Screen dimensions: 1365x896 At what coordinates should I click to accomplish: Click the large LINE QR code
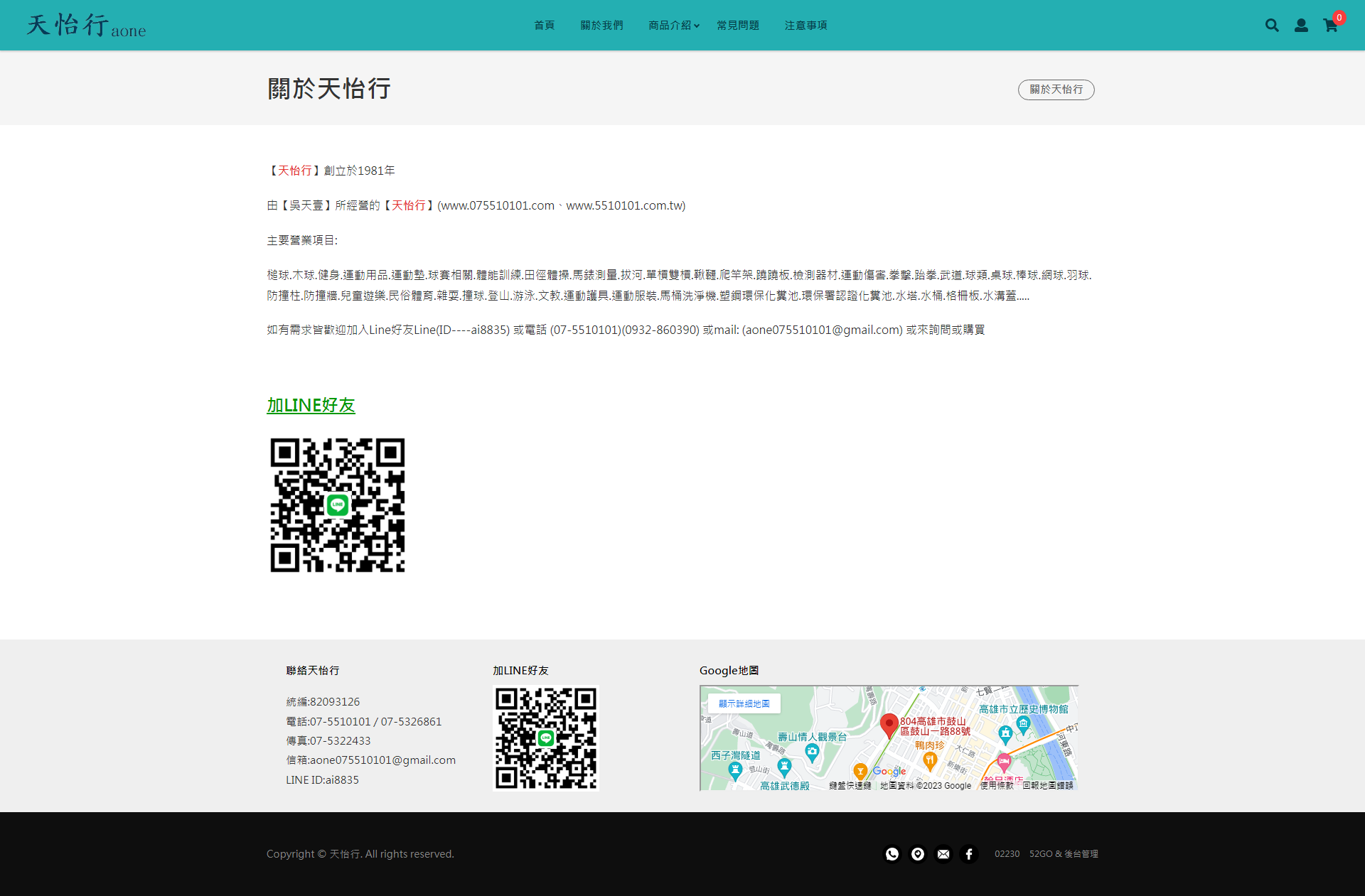[338, 505]
